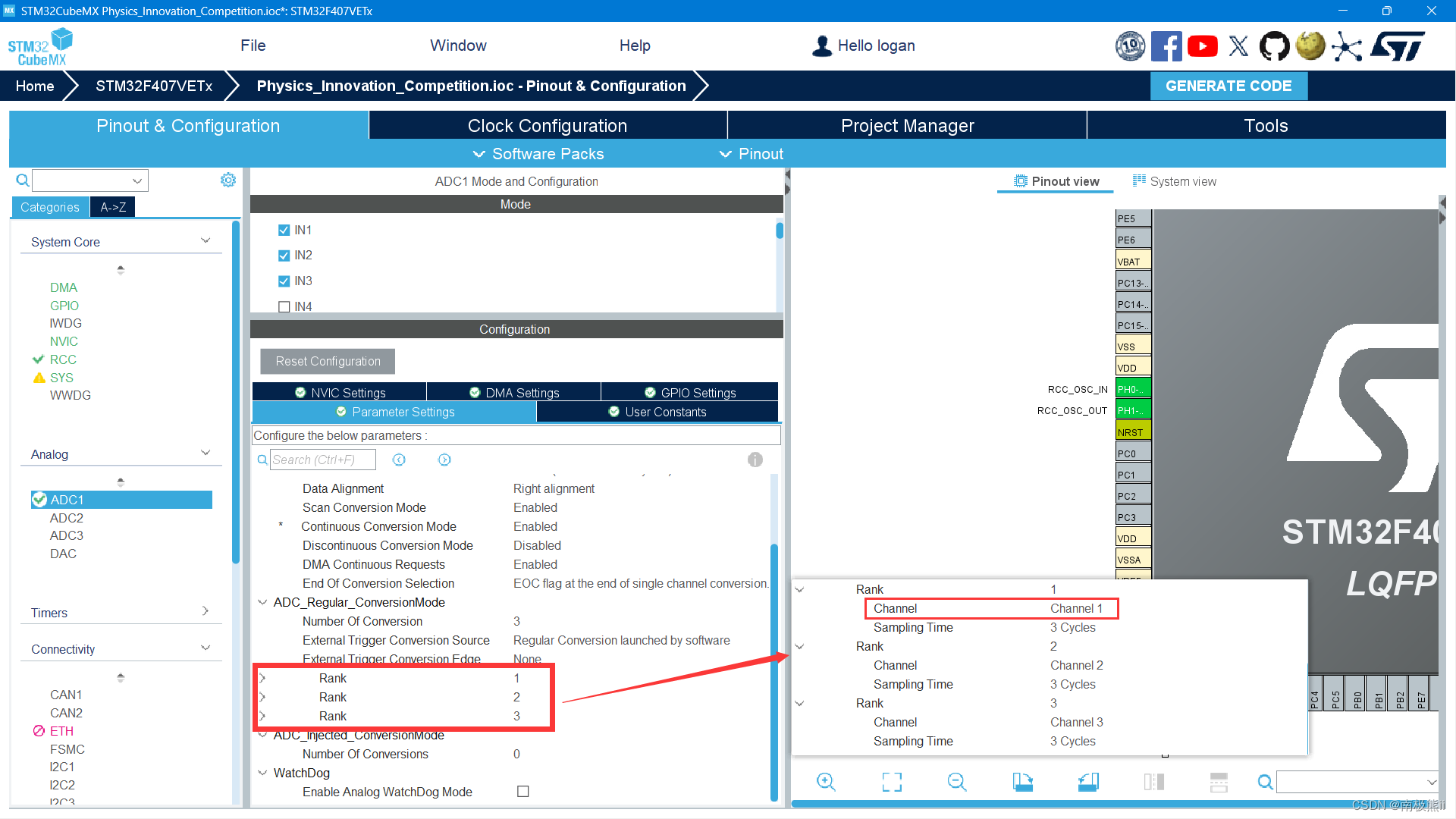Click the green PH0 RCC_OSC_IN pin

click(1133, 389)
